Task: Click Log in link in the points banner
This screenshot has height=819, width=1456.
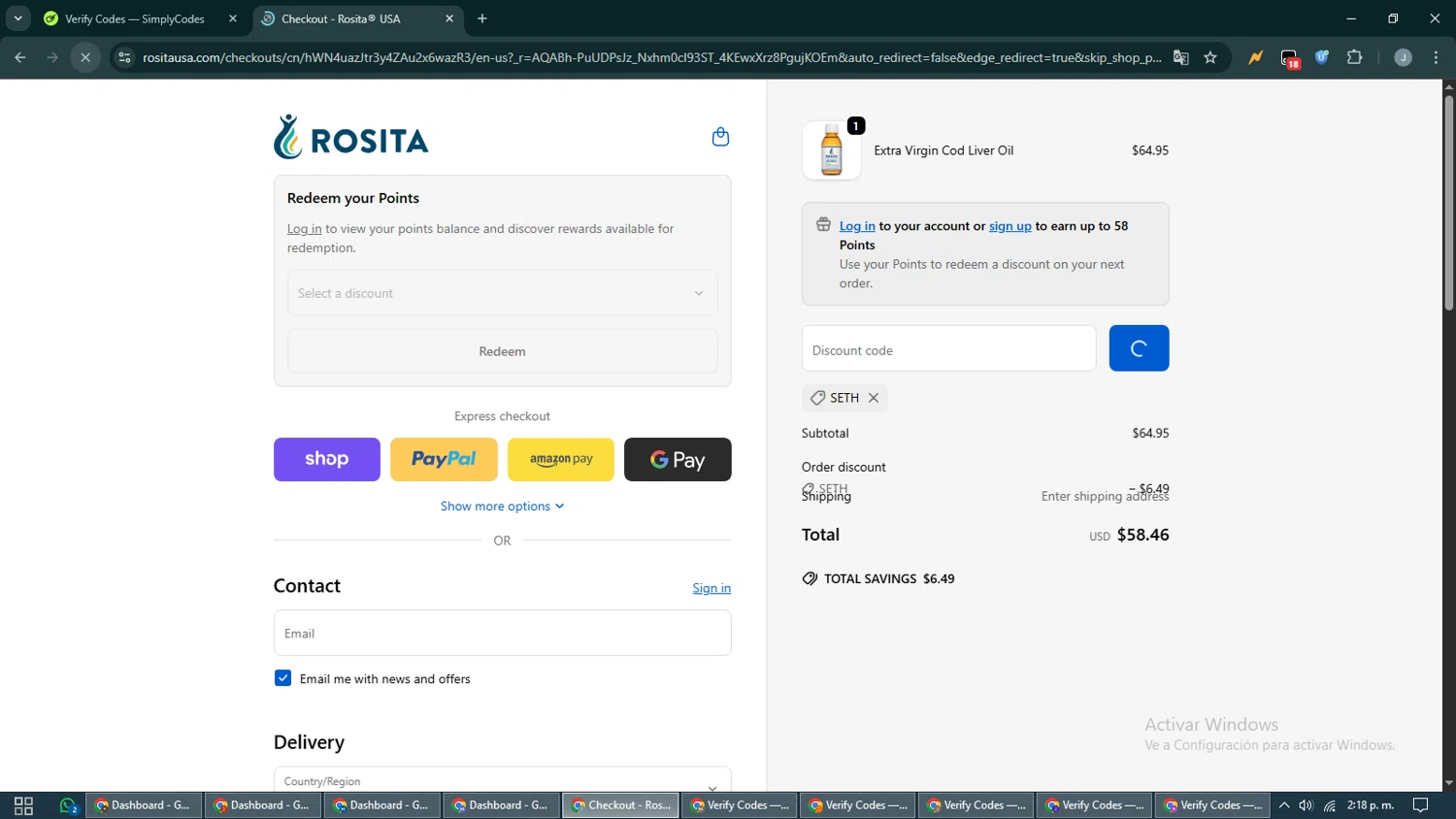Action: (857, 226)
